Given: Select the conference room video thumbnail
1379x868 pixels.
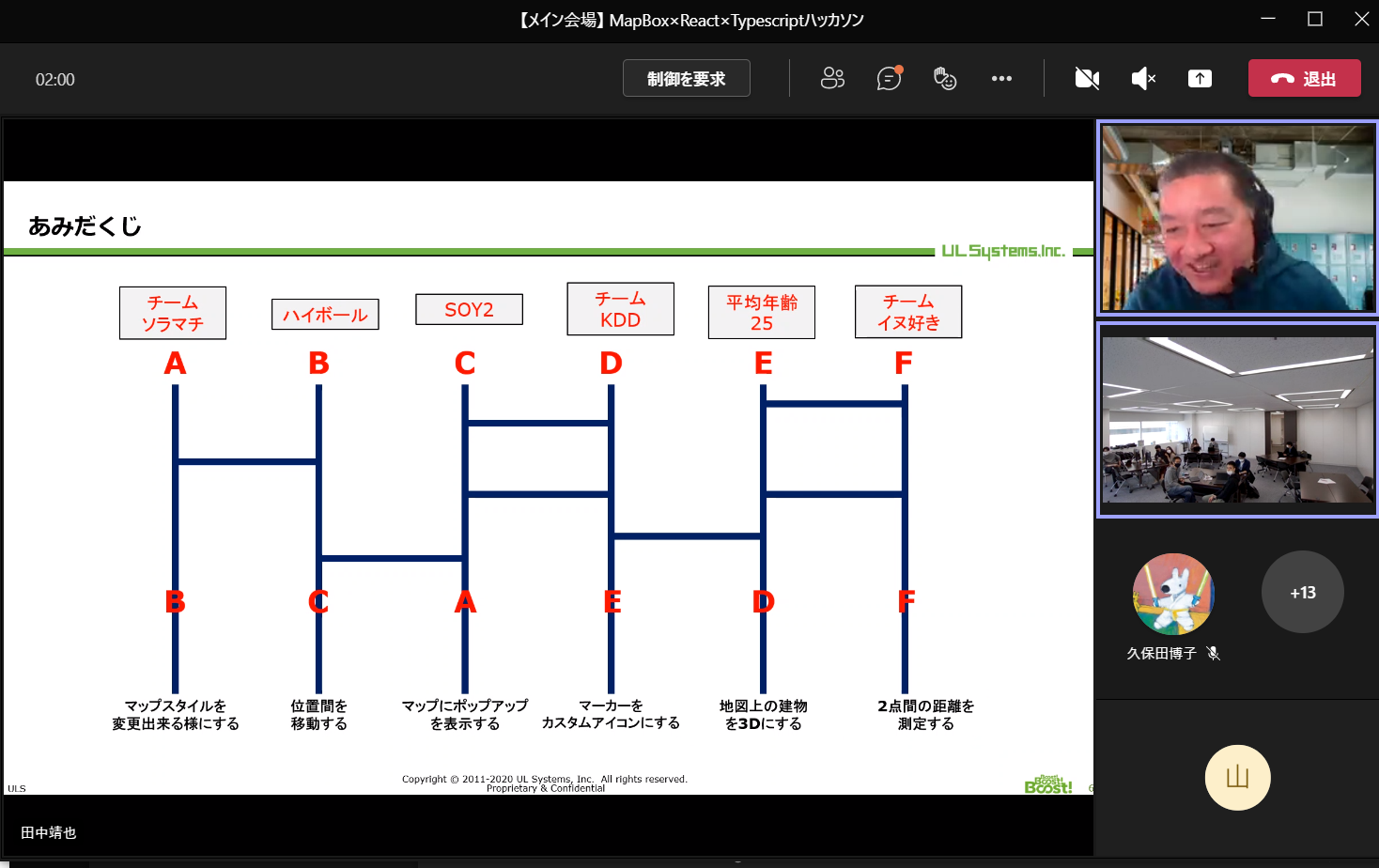Looking at the screenshot, I should click(x=1237, y=419).
